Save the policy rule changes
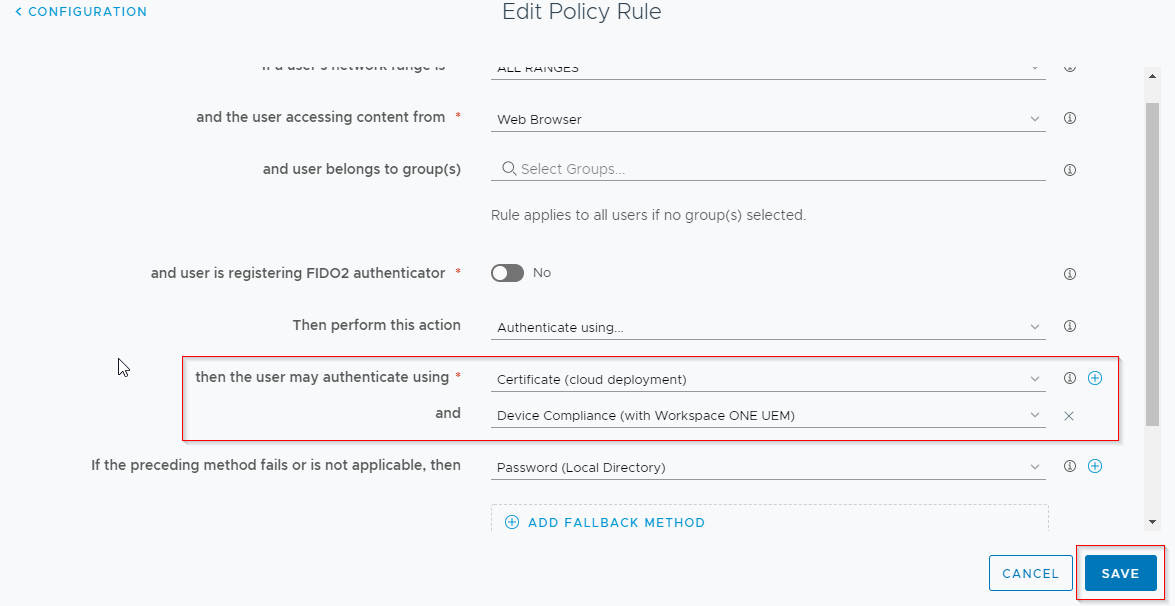Image resolution: width=1175 pixels, height=606 pixels. point(1120,573)
